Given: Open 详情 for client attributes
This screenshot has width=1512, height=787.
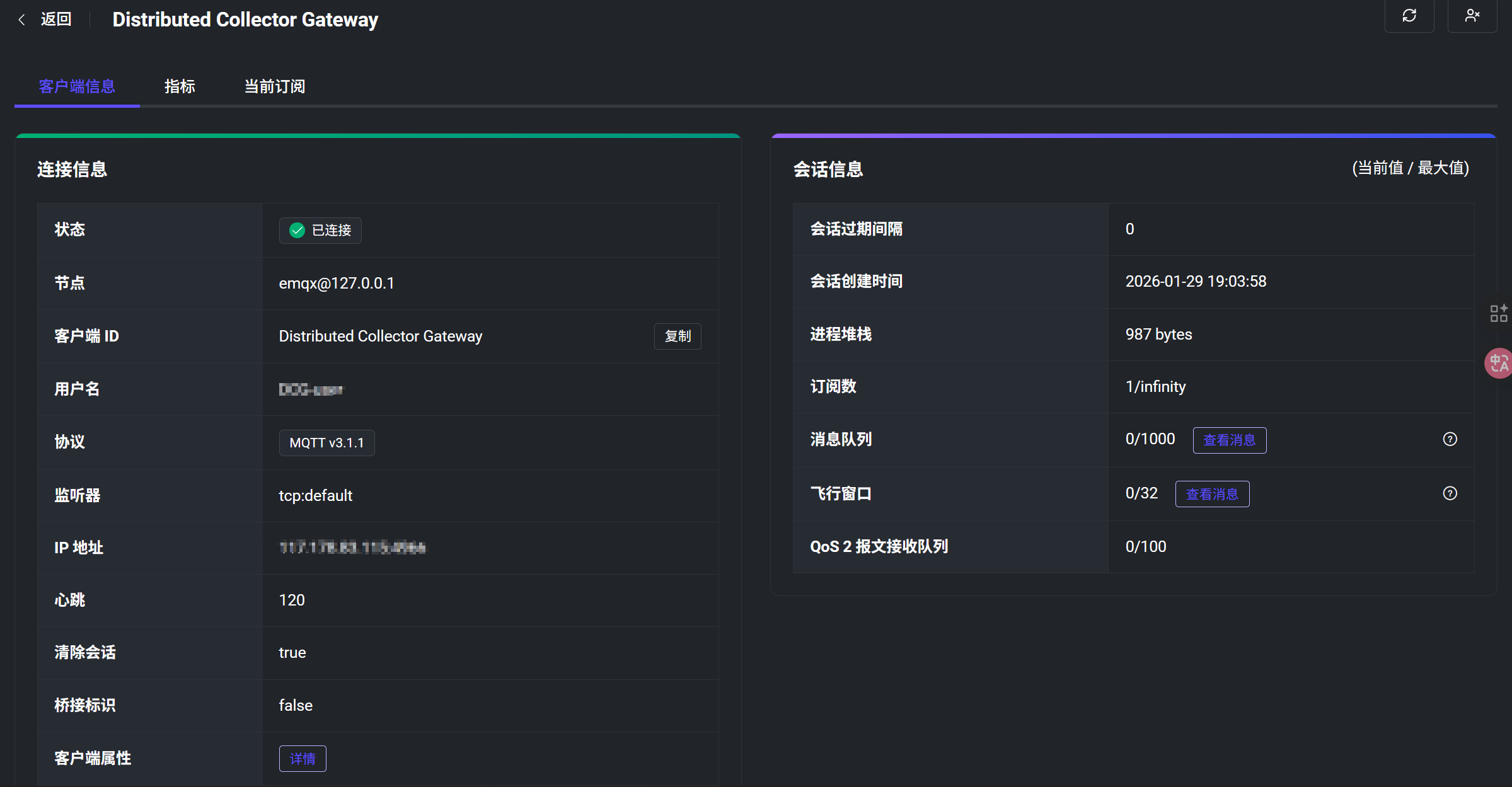Looking at the screenshot, I should pos(303,759).
